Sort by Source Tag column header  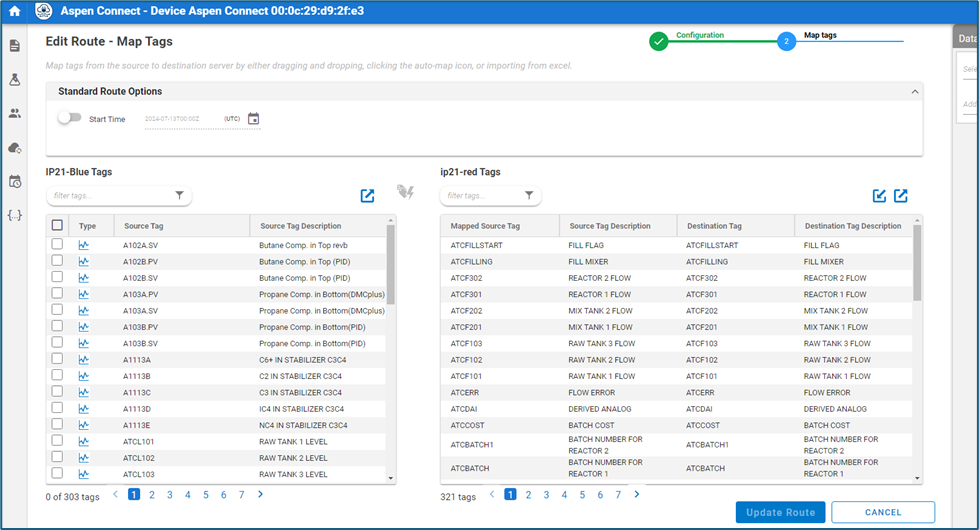[x=144, y=226]
